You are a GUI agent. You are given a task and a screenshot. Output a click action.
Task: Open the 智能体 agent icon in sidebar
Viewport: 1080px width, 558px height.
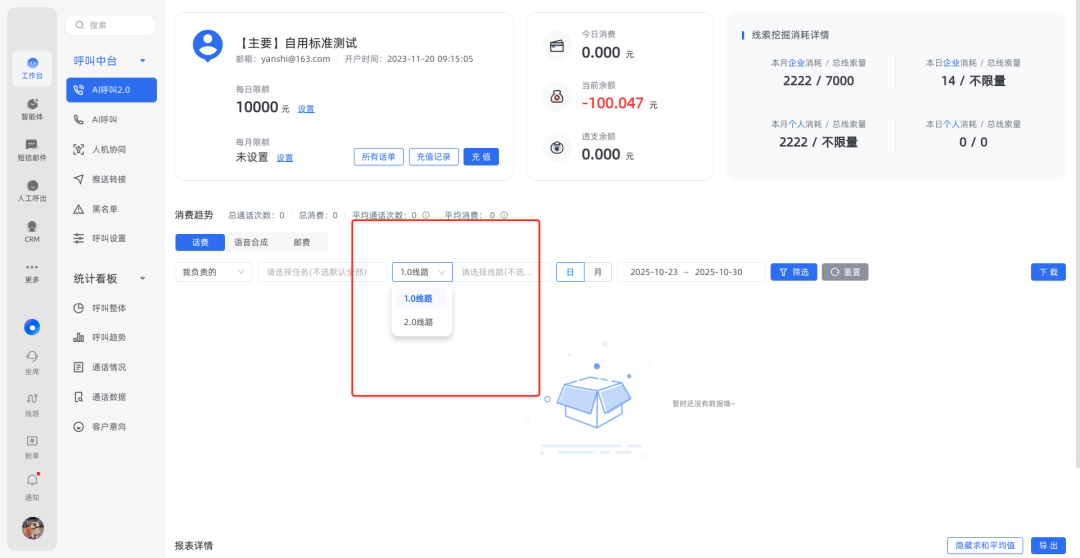coord(32,108)
